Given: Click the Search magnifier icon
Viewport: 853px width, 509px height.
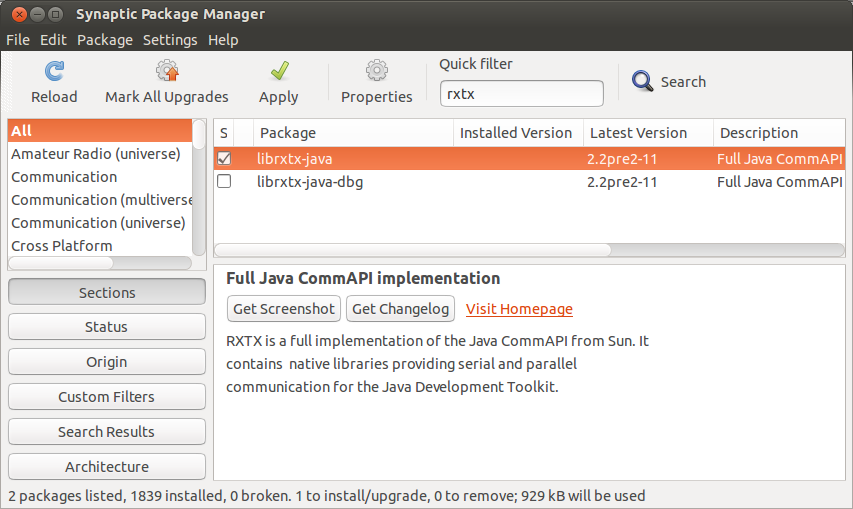Looking at the screenshot, I should (642, 82).
